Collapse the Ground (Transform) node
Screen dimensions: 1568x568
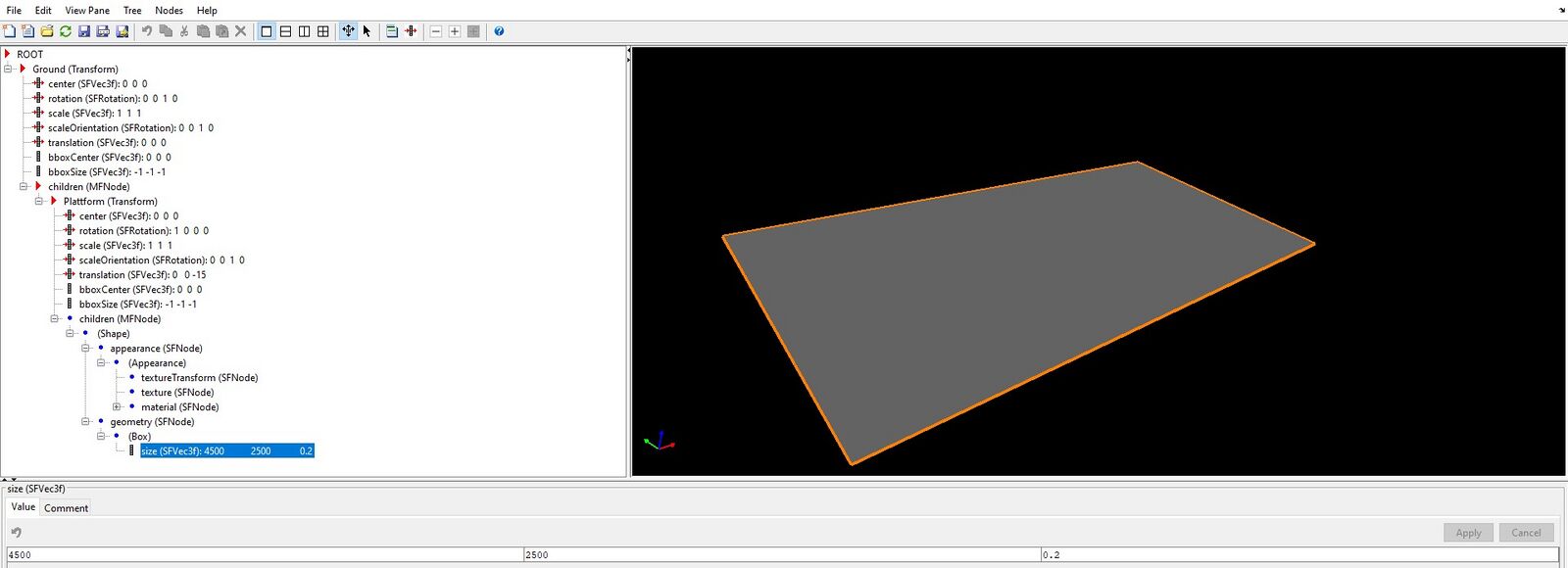tap(8, 70)
